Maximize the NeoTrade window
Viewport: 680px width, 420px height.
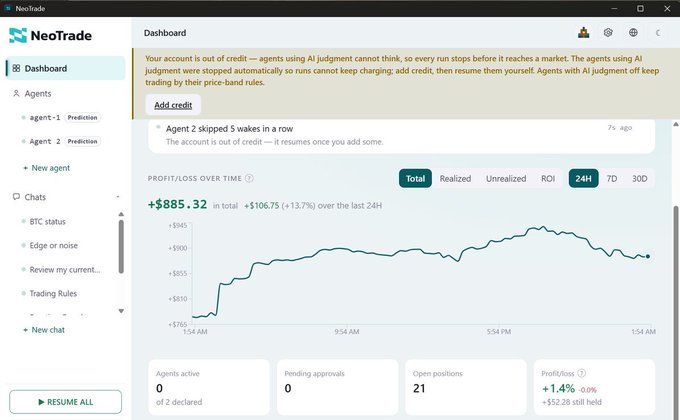[640, 8]
